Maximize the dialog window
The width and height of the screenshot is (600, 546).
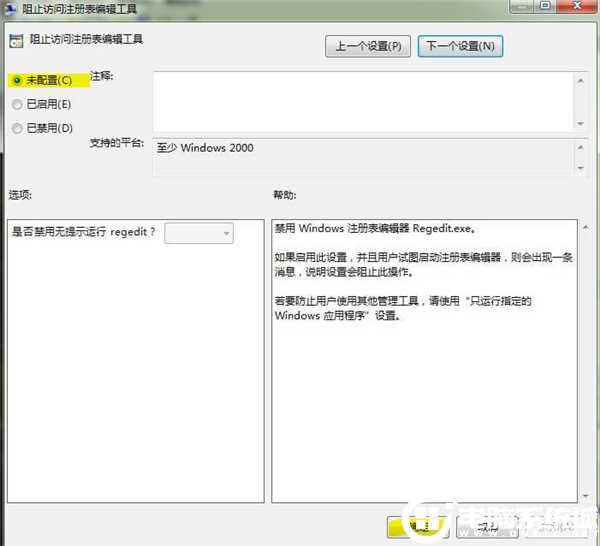pyautogui.click(x=545, y=6)
